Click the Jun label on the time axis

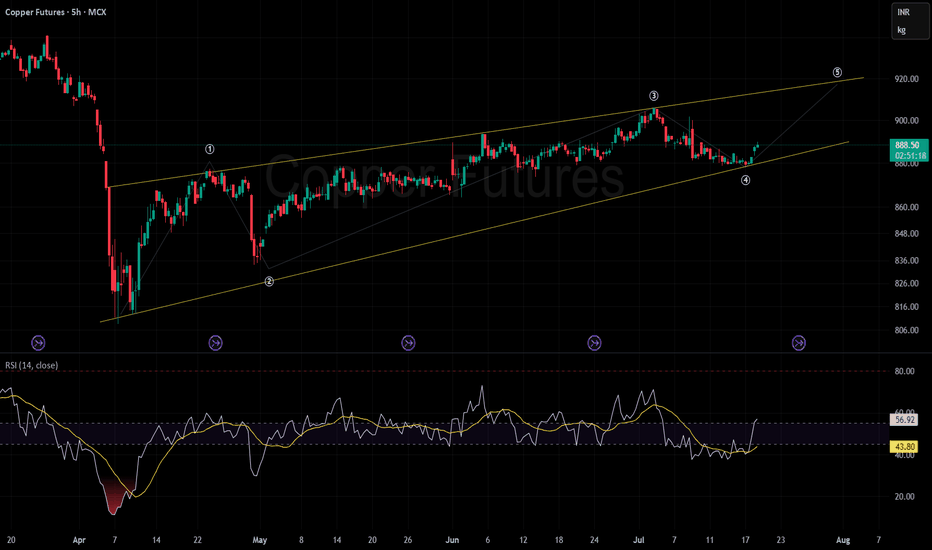(452, 540)
